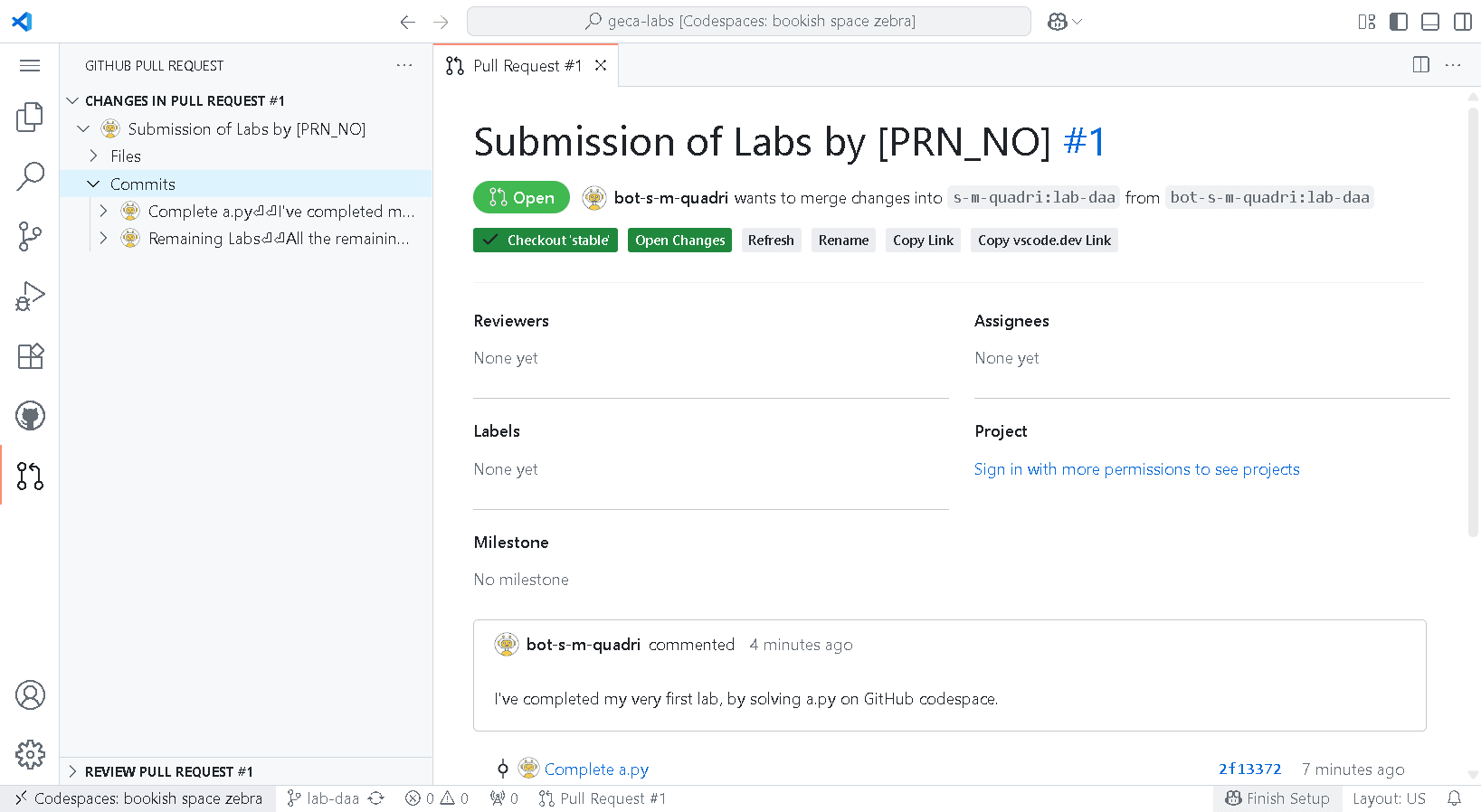This screenshot has height=812, width=1481.
Task: Open the hamburger application menu
Action: point(30,65)
